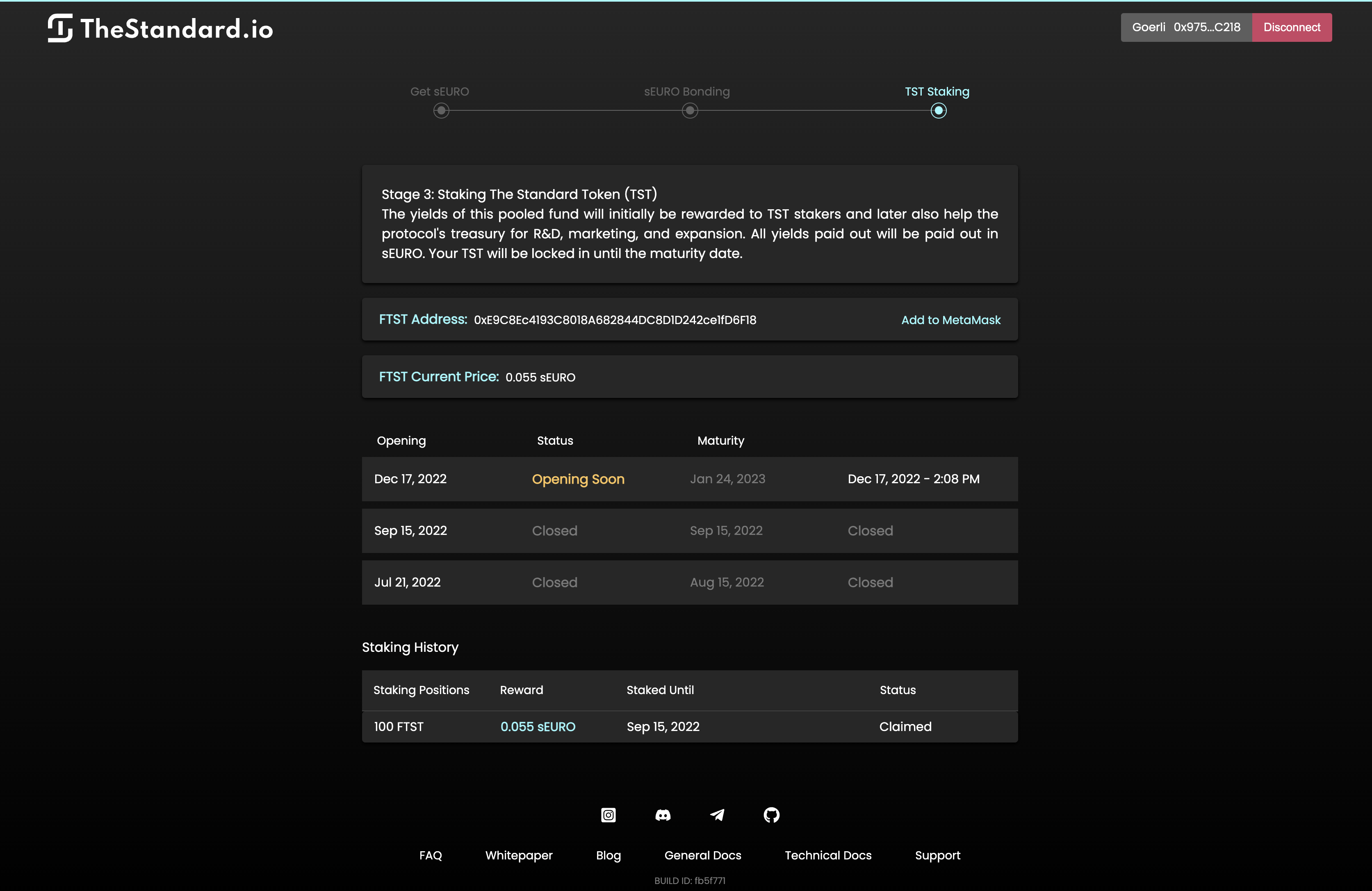Open the Instagram social icon
The image size is (1372, 891).
tap(608, 815)
